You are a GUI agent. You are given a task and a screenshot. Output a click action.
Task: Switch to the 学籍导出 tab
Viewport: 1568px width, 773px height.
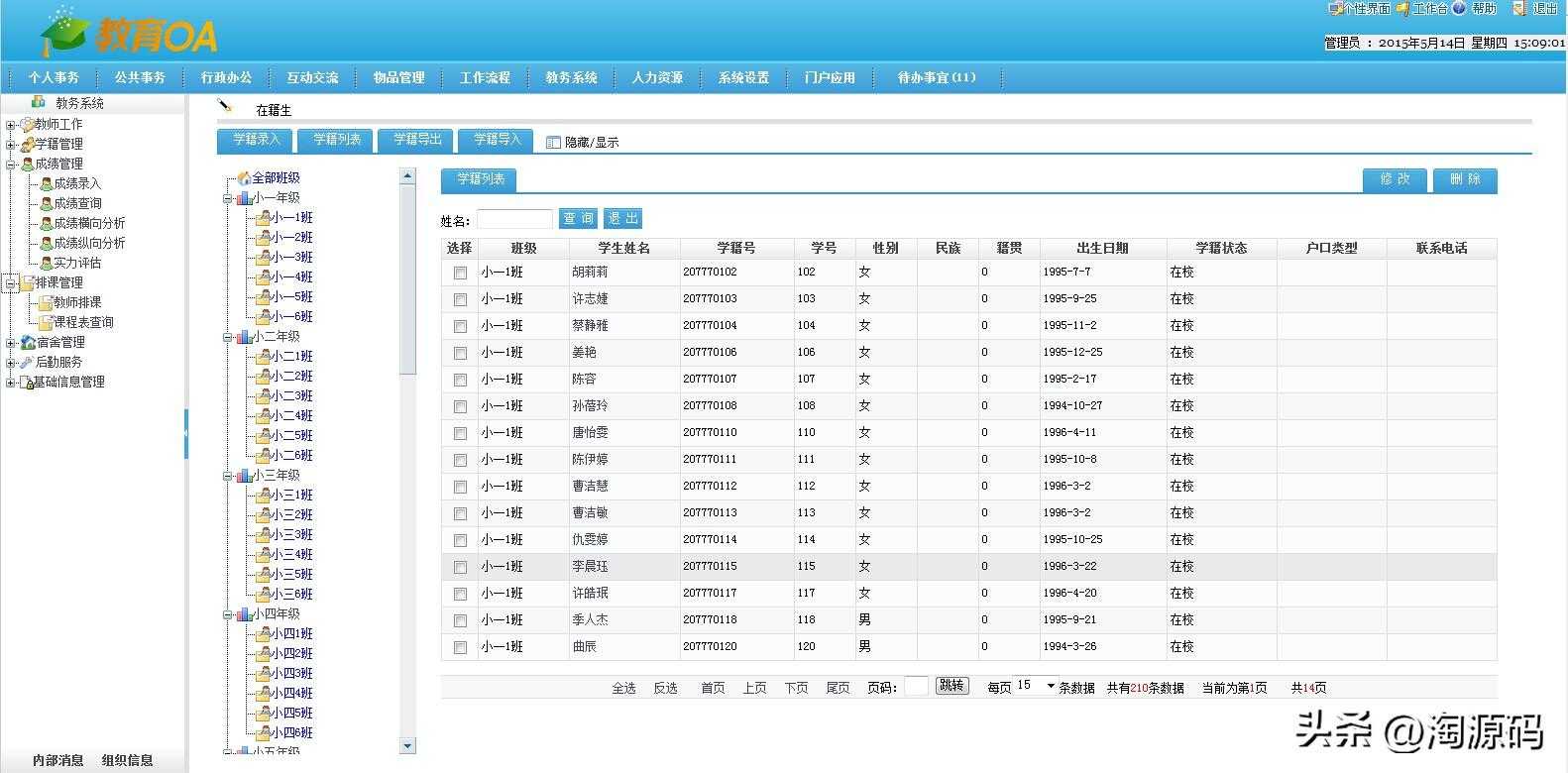(x=416, y=140)
